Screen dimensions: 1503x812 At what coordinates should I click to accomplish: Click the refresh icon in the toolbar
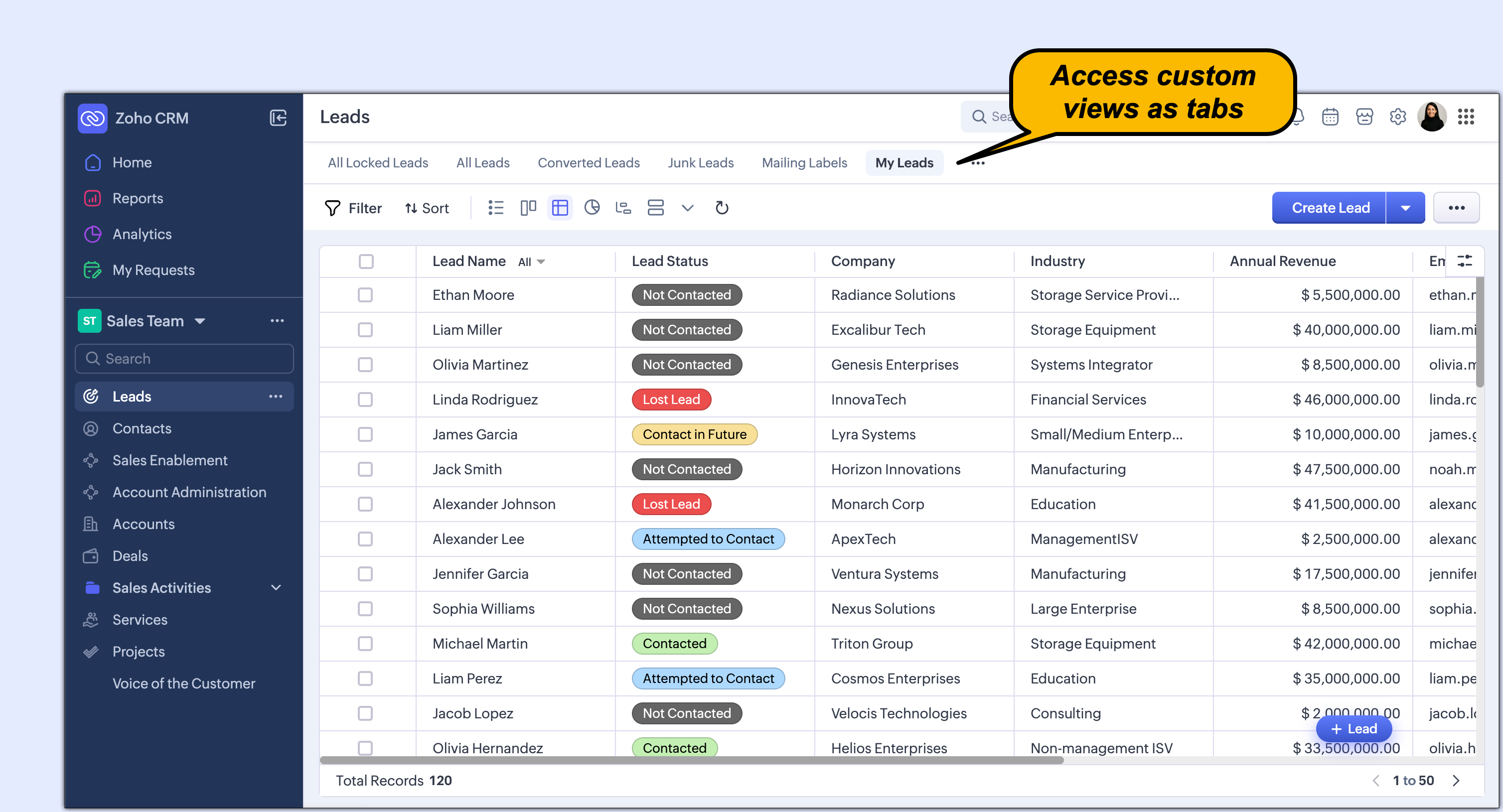click(722, 208)
